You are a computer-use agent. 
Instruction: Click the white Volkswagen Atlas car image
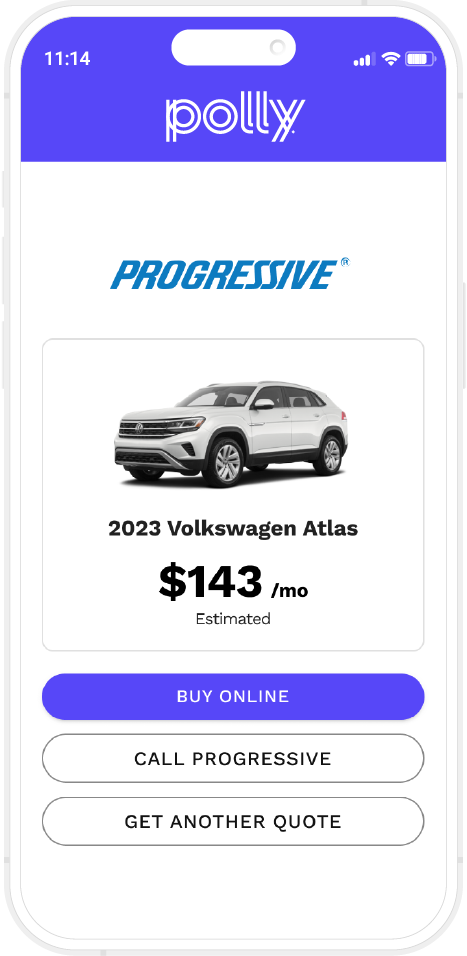(231, 434)
